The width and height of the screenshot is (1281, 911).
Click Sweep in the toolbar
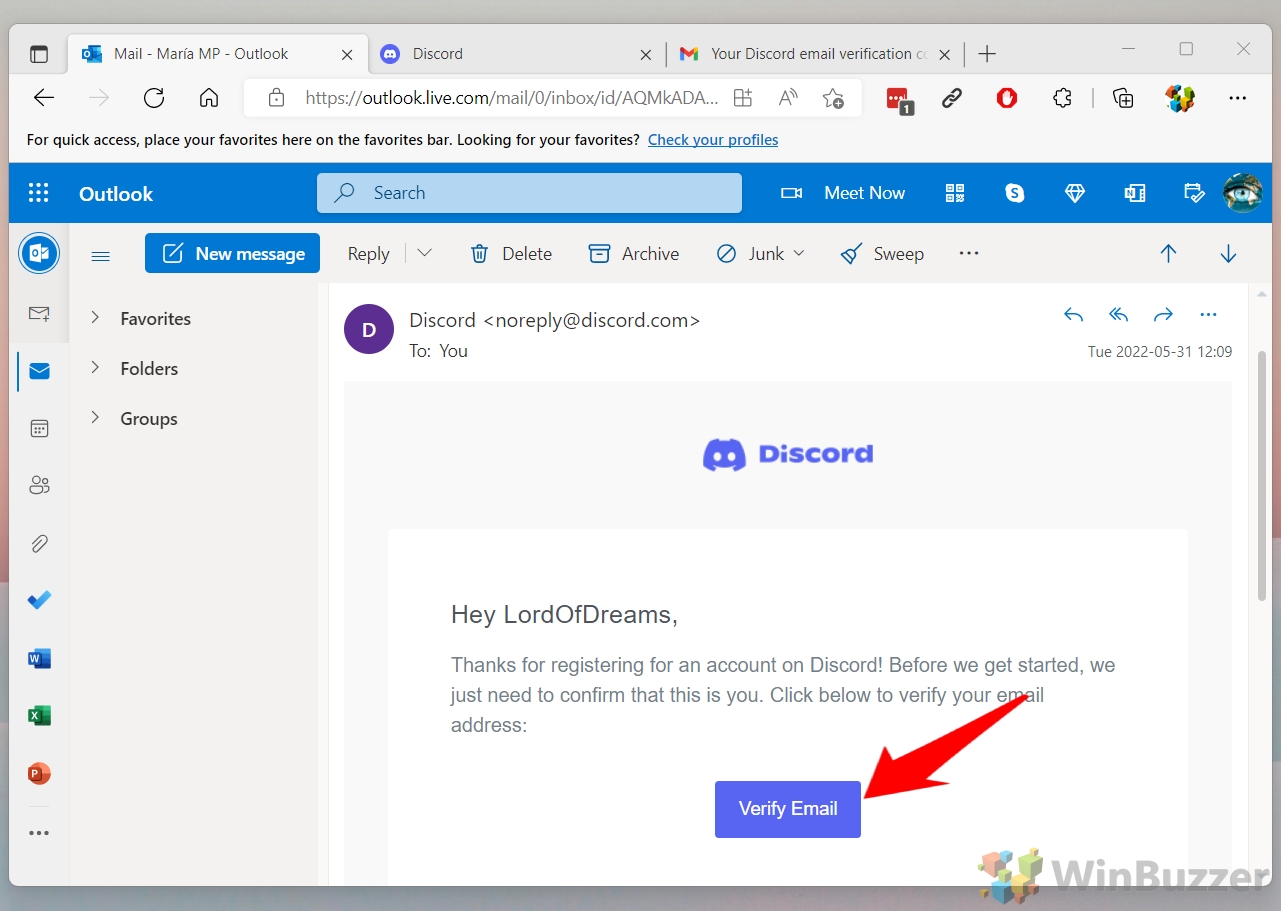[x=882, y=254]
